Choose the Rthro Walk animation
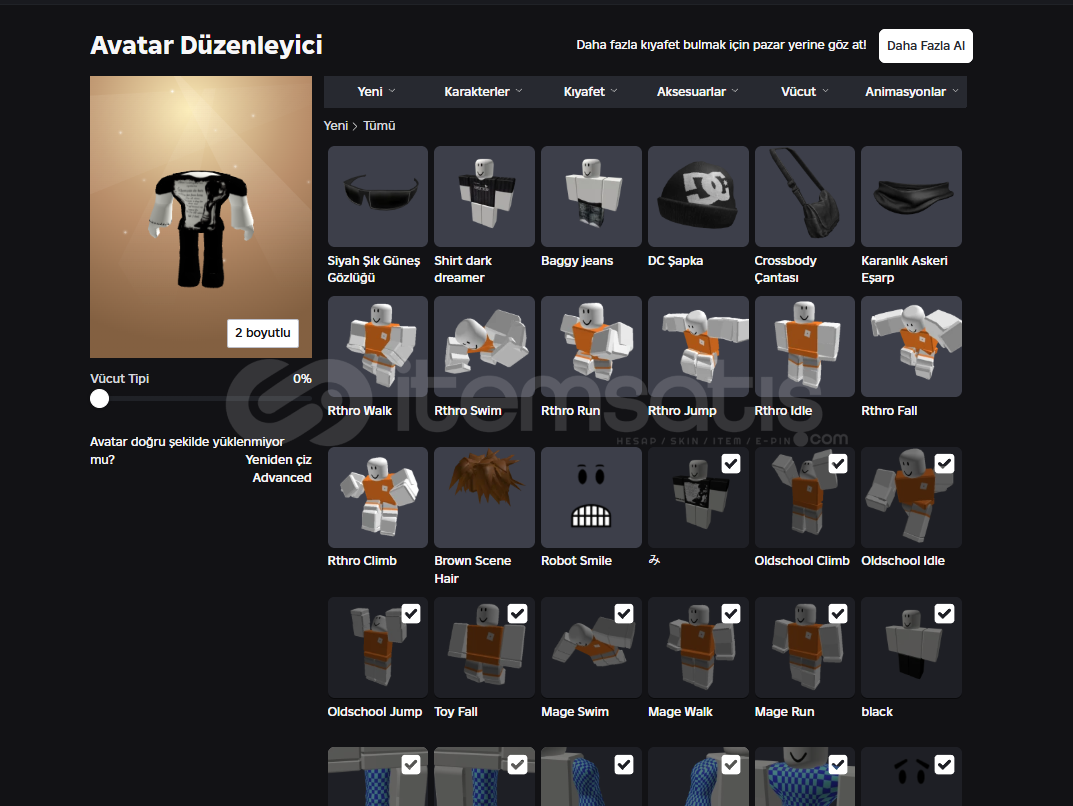1073x806 pixels. (x=378, y=346)
